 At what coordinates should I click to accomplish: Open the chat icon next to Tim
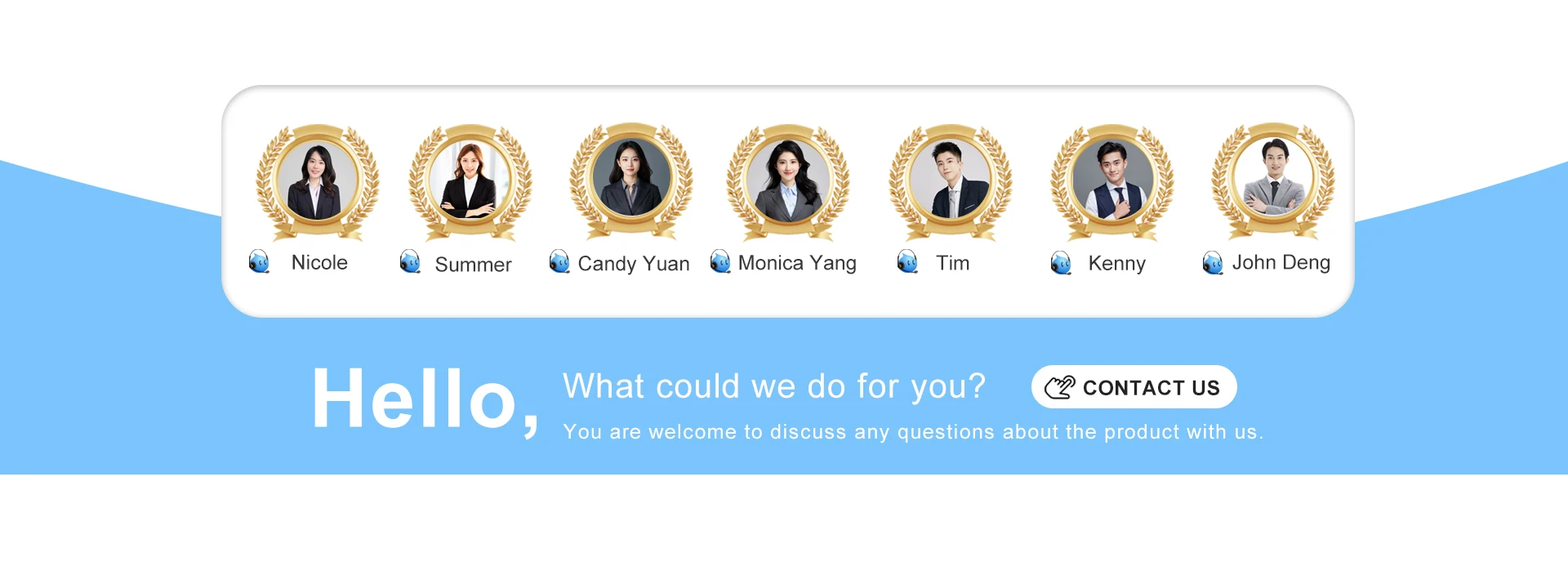coord(907,261)
